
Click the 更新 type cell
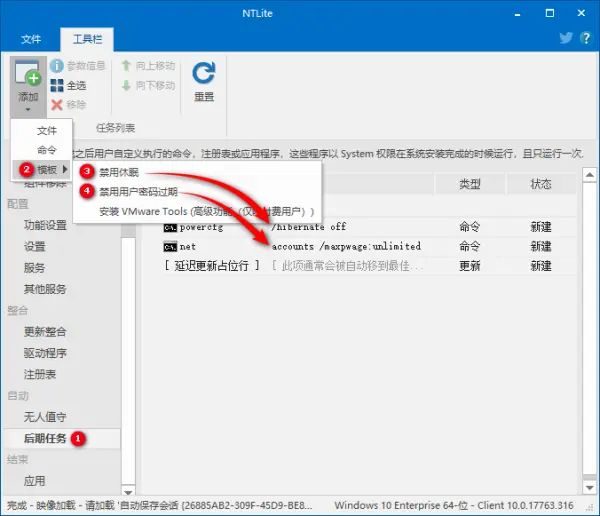470,266
